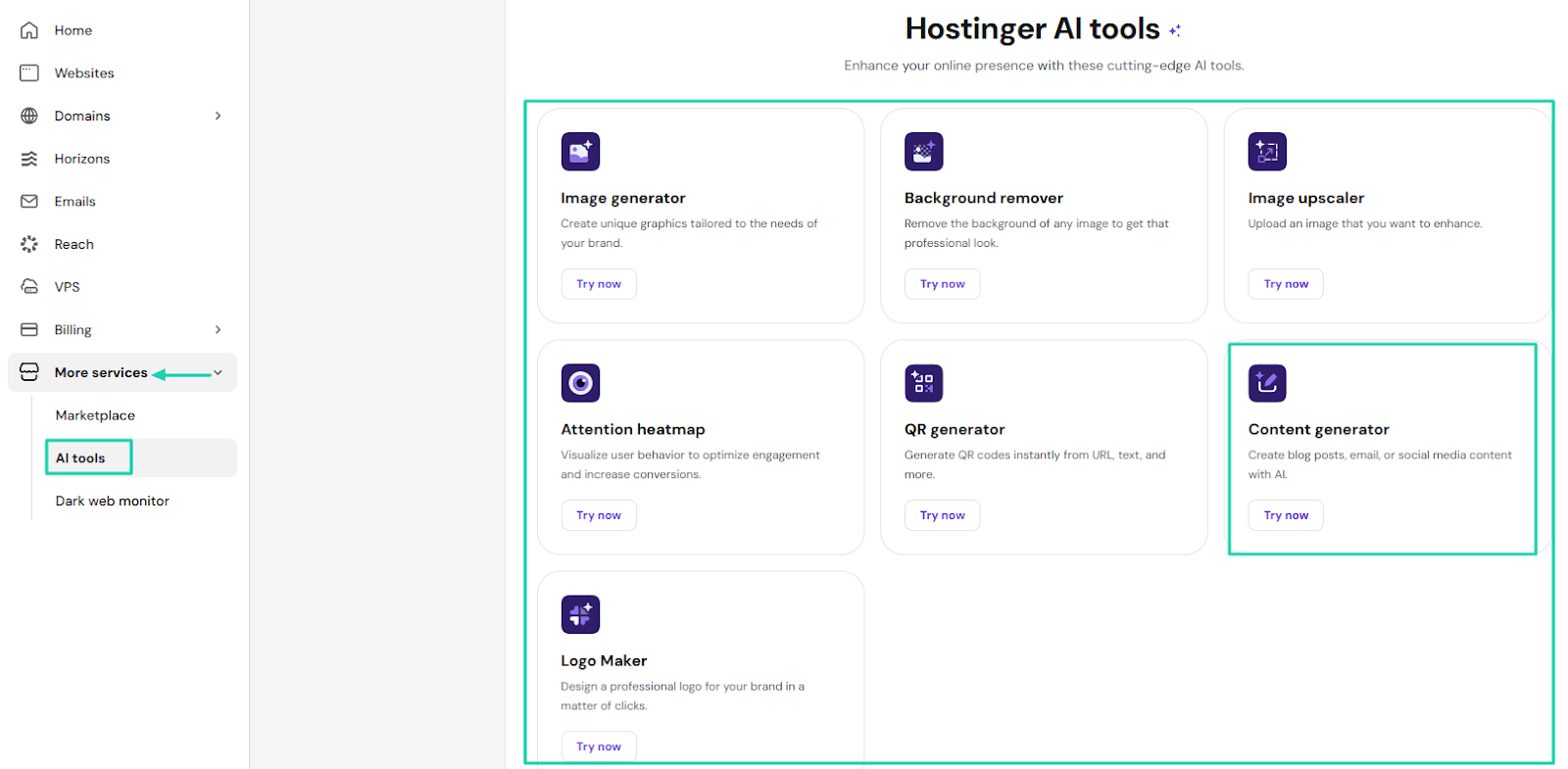Click the Attention heatmap eye icon
The image size is (1568, 769).
pos(580,383)
